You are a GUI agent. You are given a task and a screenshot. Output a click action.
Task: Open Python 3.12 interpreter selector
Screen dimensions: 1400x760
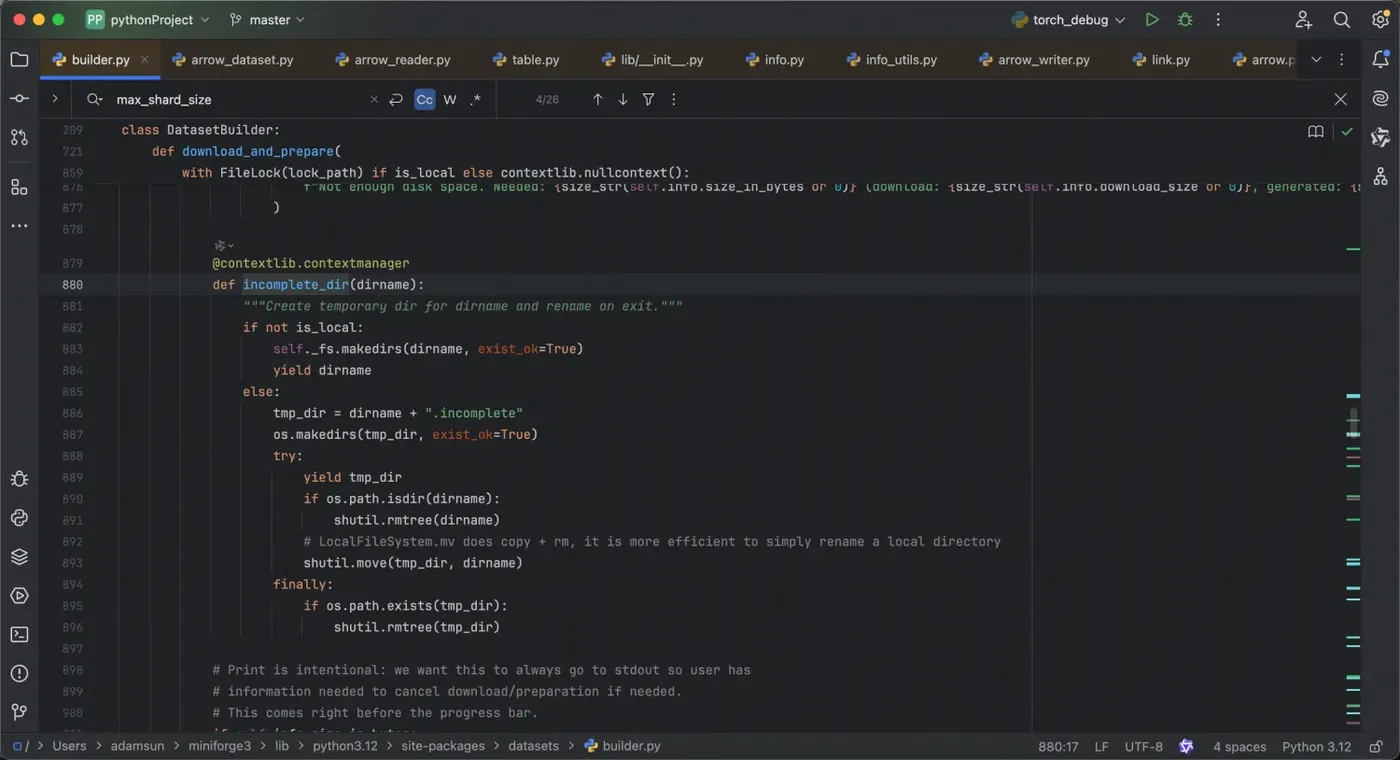pos(1316,747)
